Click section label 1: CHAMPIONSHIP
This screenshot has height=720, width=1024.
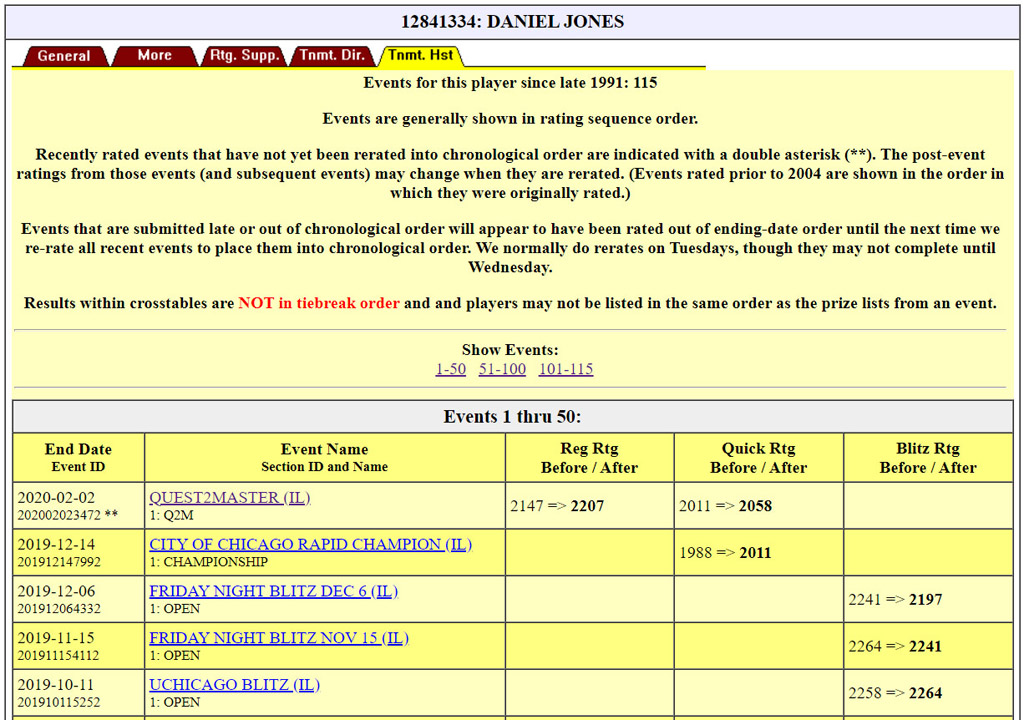[x=208, y=562]
